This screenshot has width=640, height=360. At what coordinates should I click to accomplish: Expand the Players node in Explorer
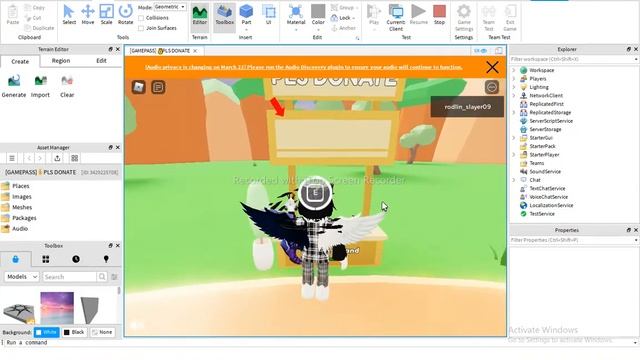[x=514, y=79]
